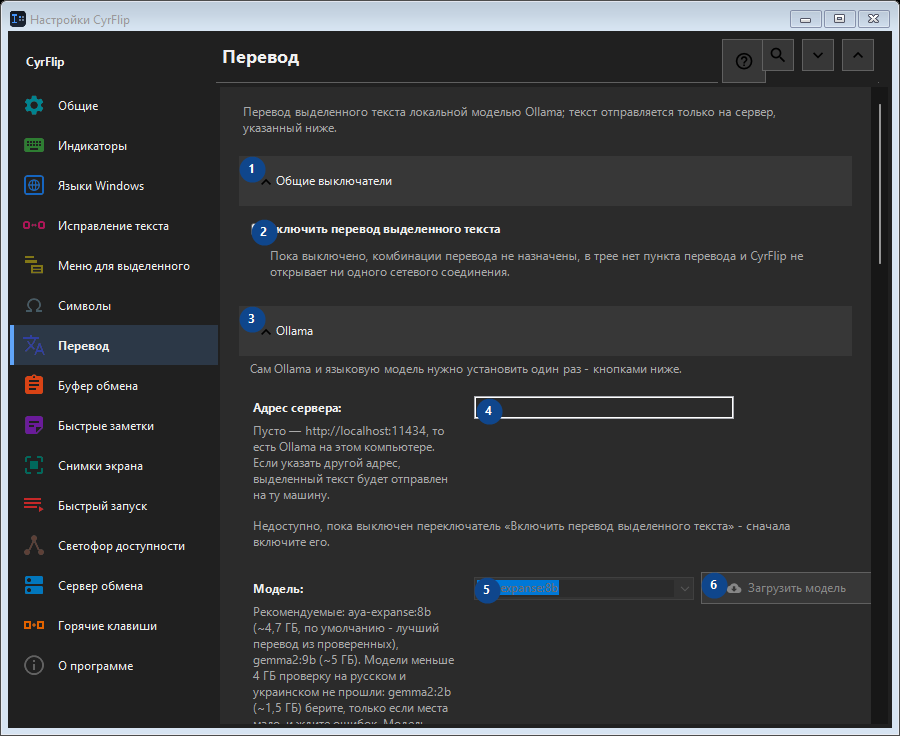Click the Загрузить модель button

click(x=786, y=588)
